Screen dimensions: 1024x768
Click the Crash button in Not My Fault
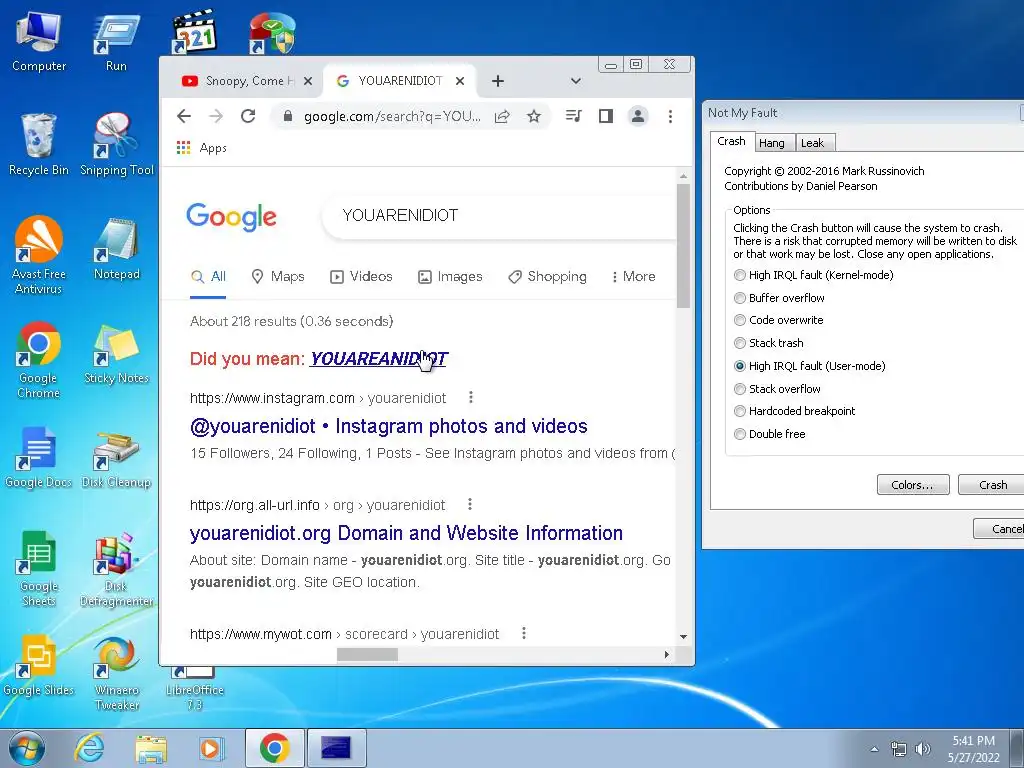pyautogui.click(x=991, y=485)
